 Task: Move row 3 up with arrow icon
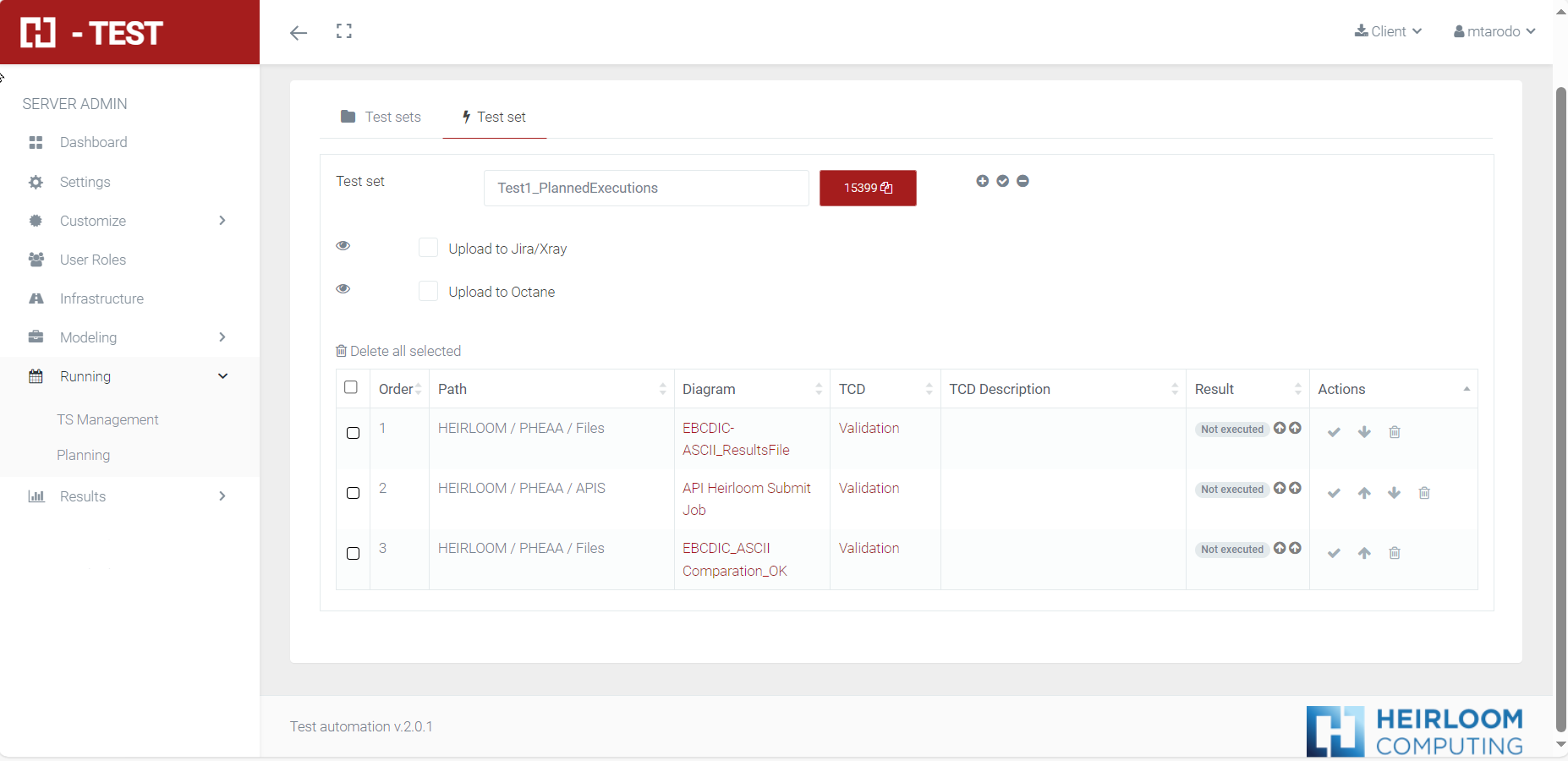(x=1364, y=553)
